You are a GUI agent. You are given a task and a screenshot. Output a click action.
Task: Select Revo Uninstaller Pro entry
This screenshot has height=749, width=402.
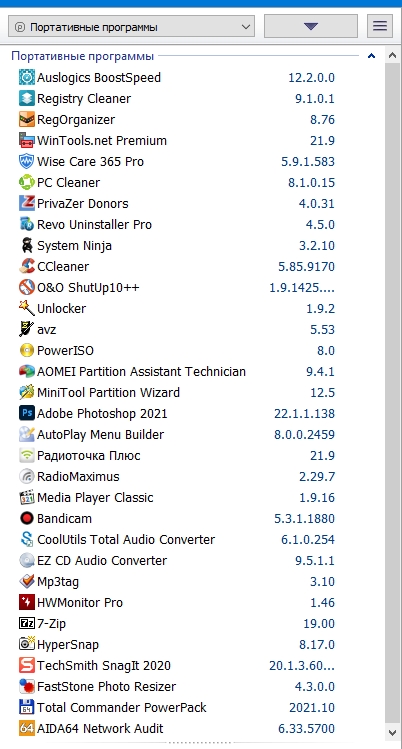[x=177, y=225]
